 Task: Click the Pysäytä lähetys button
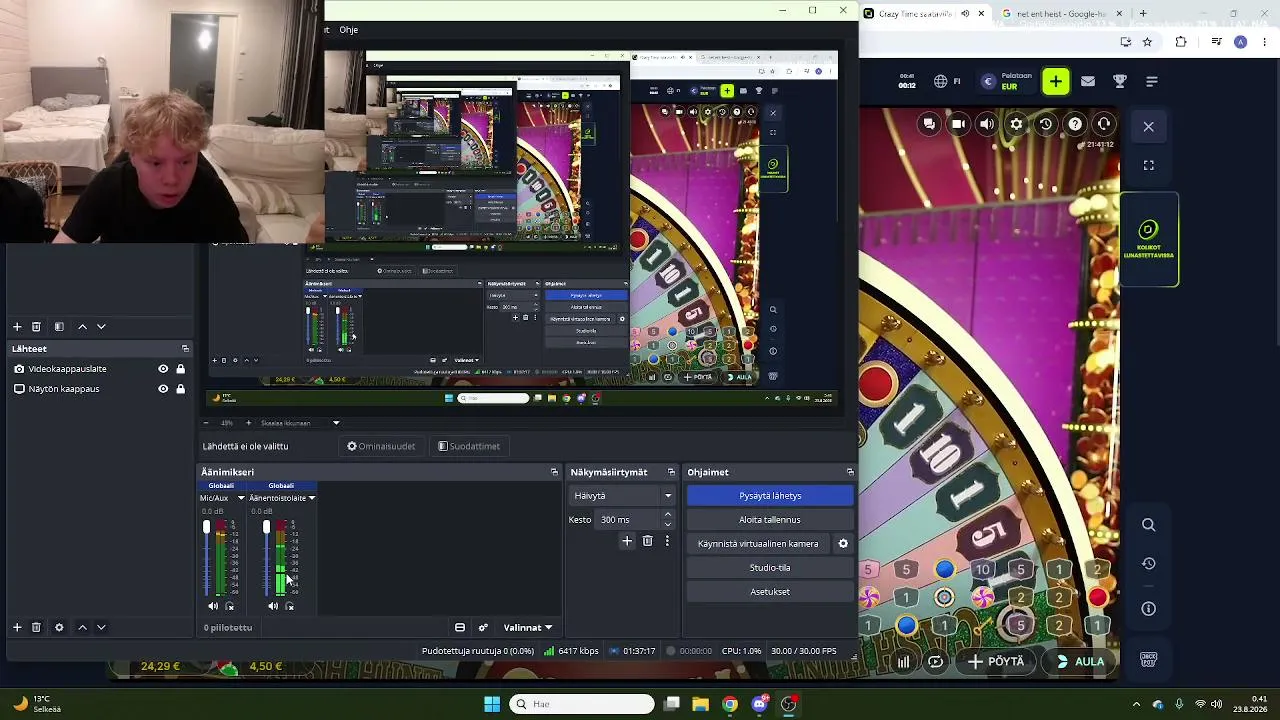pyautogui.click(x=770, y=496)
